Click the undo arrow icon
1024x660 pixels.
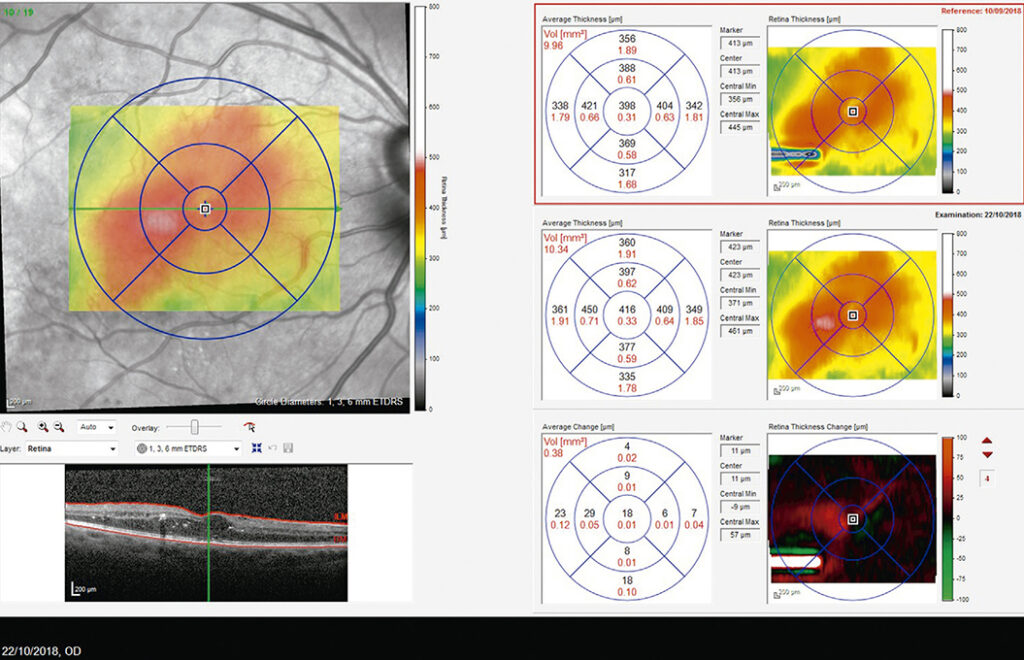tap(272, 449)
